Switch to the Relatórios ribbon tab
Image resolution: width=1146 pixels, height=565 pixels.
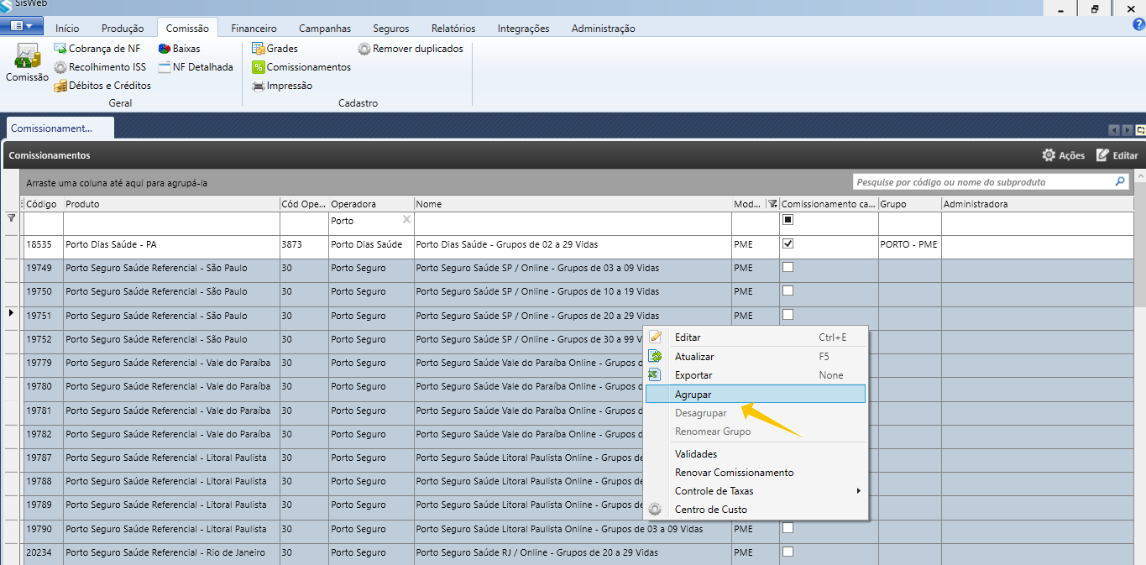[453, 29]
